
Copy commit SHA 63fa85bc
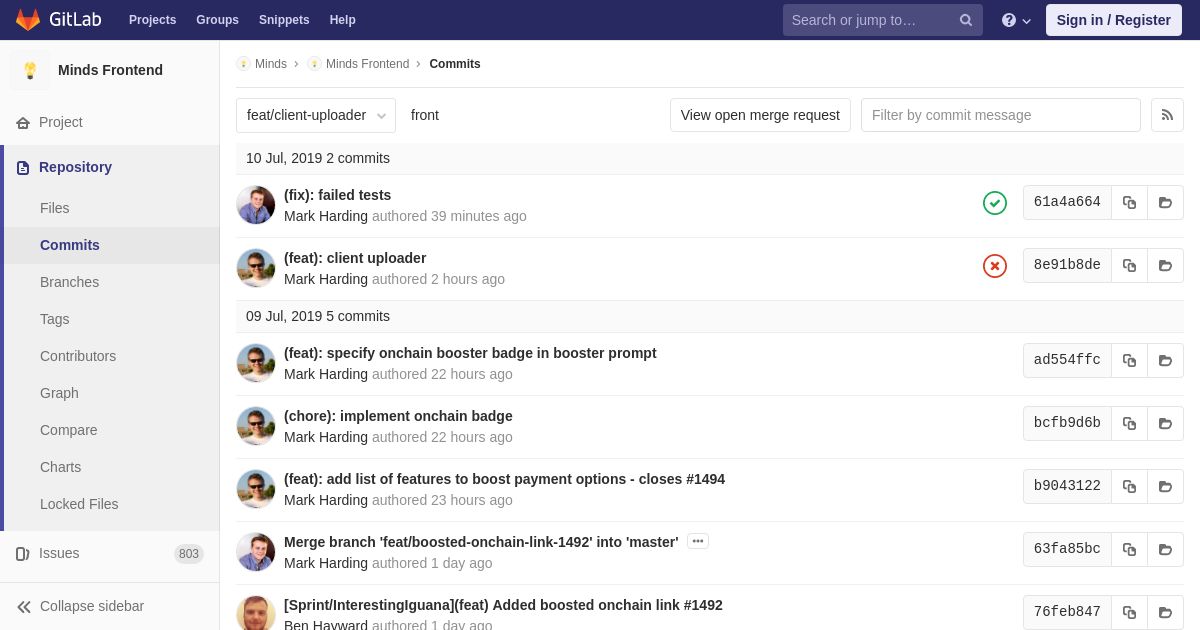click(1129, 549)
